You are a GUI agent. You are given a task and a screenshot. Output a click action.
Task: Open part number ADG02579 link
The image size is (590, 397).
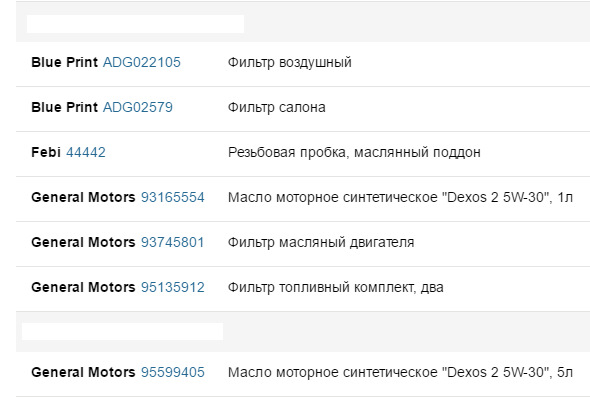pos(138,107)
